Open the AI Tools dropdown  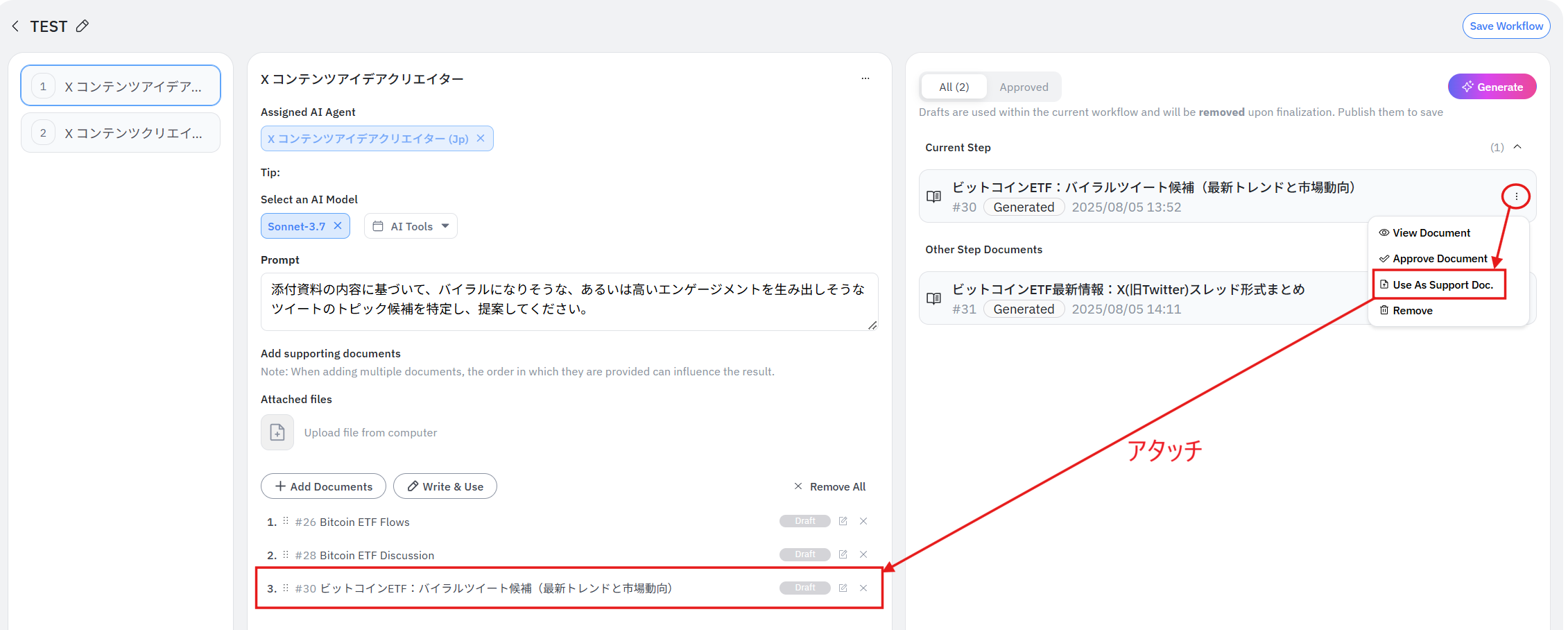tap(411, 226)
